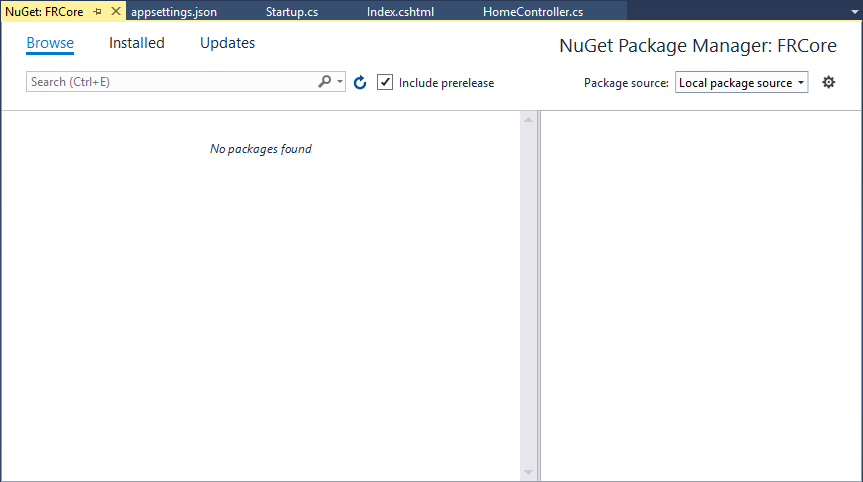
Task: Switch to the Startup.cs tab
Action: [x=292, y=12]
